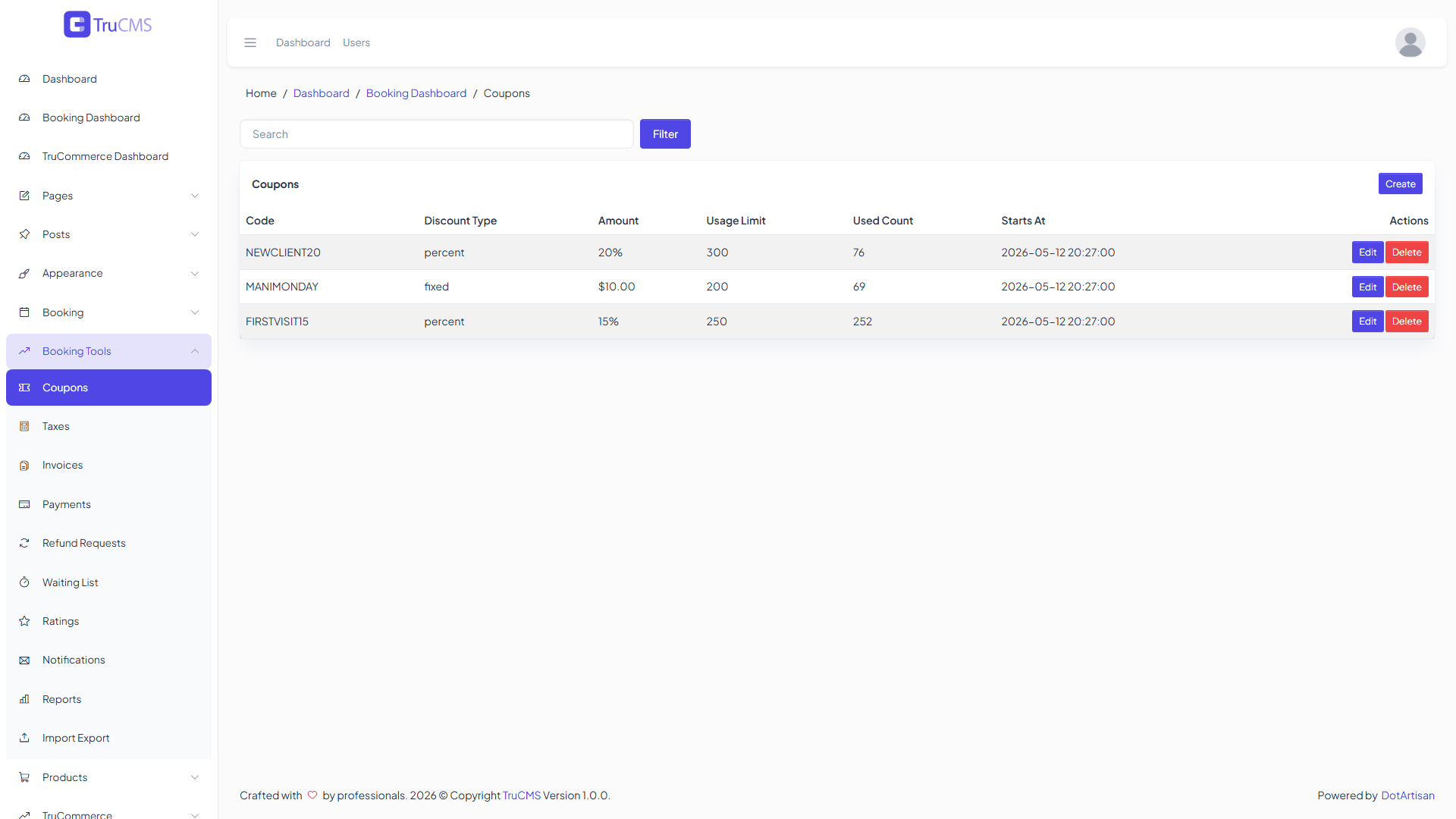The width and height of the screenshot is (1456, 819).
Task: Click the Notifications envelope icon
Action: (x=24, y=660)
